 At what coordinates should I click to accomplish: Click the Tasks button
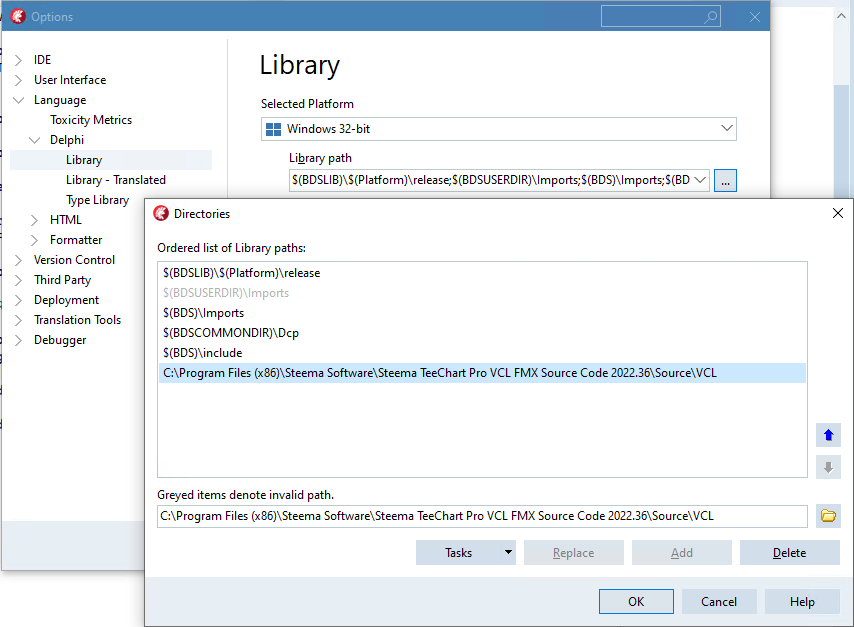pos(458,552)
